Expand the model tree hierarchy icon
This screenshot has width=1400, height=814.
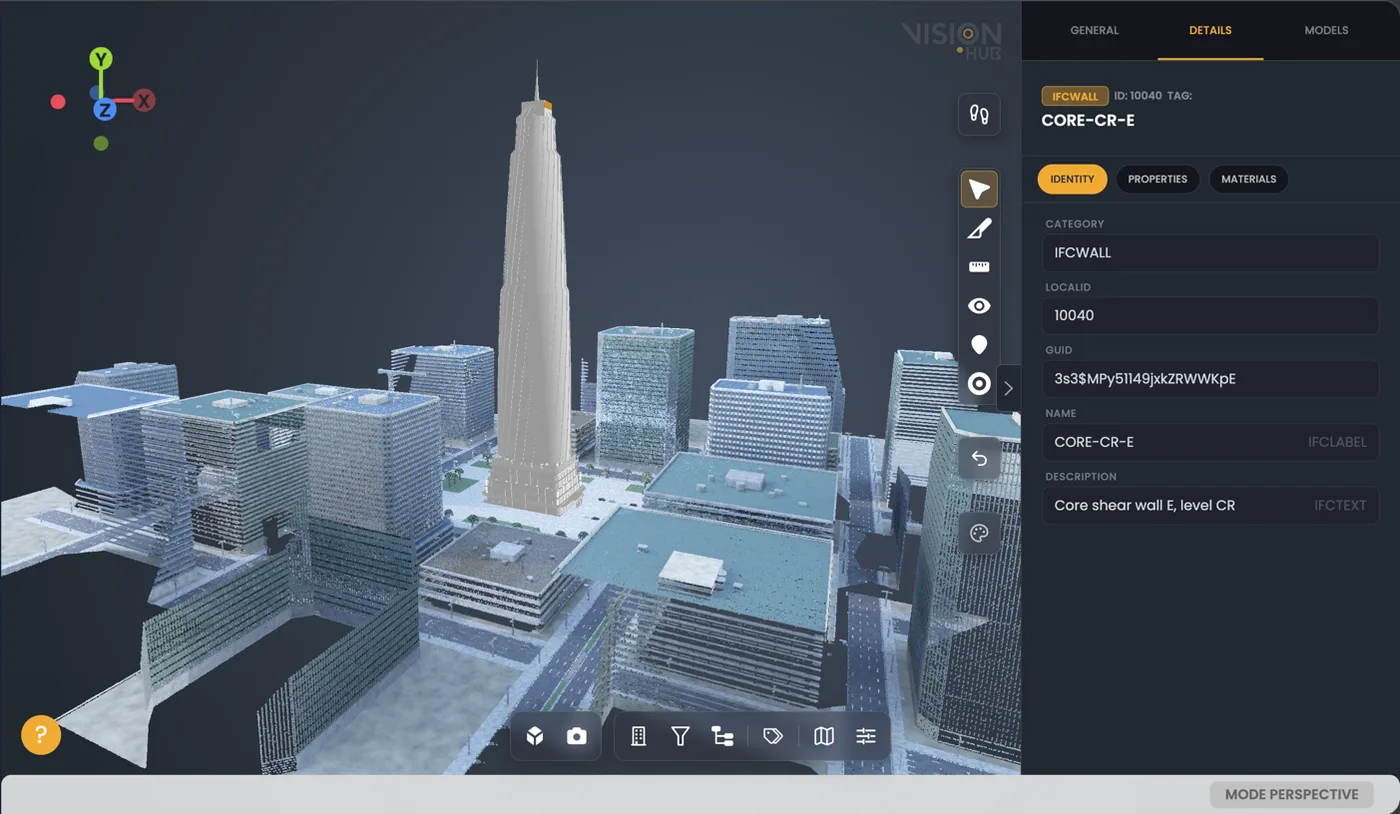coord(722,736)
